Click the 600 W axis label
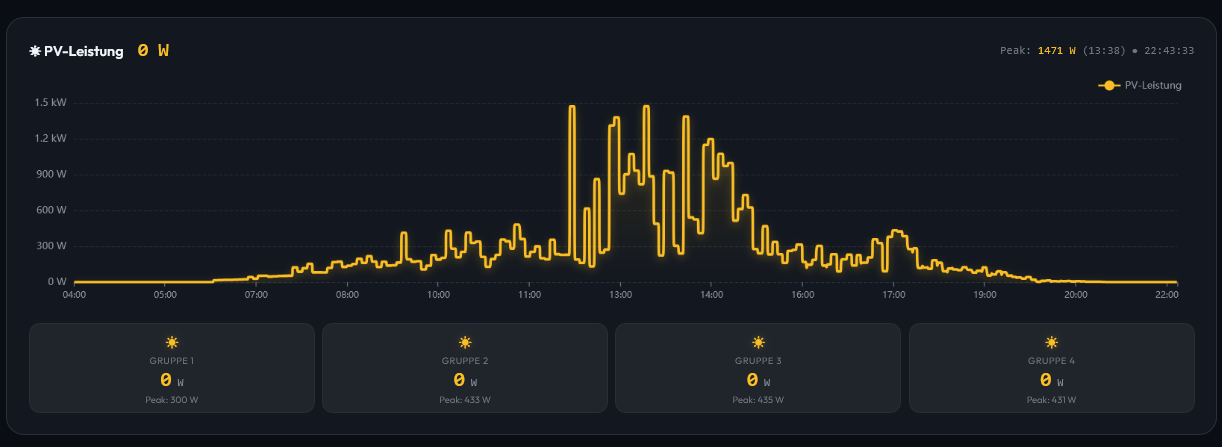Screen dimensions: 1222x447 click(52, 210)
